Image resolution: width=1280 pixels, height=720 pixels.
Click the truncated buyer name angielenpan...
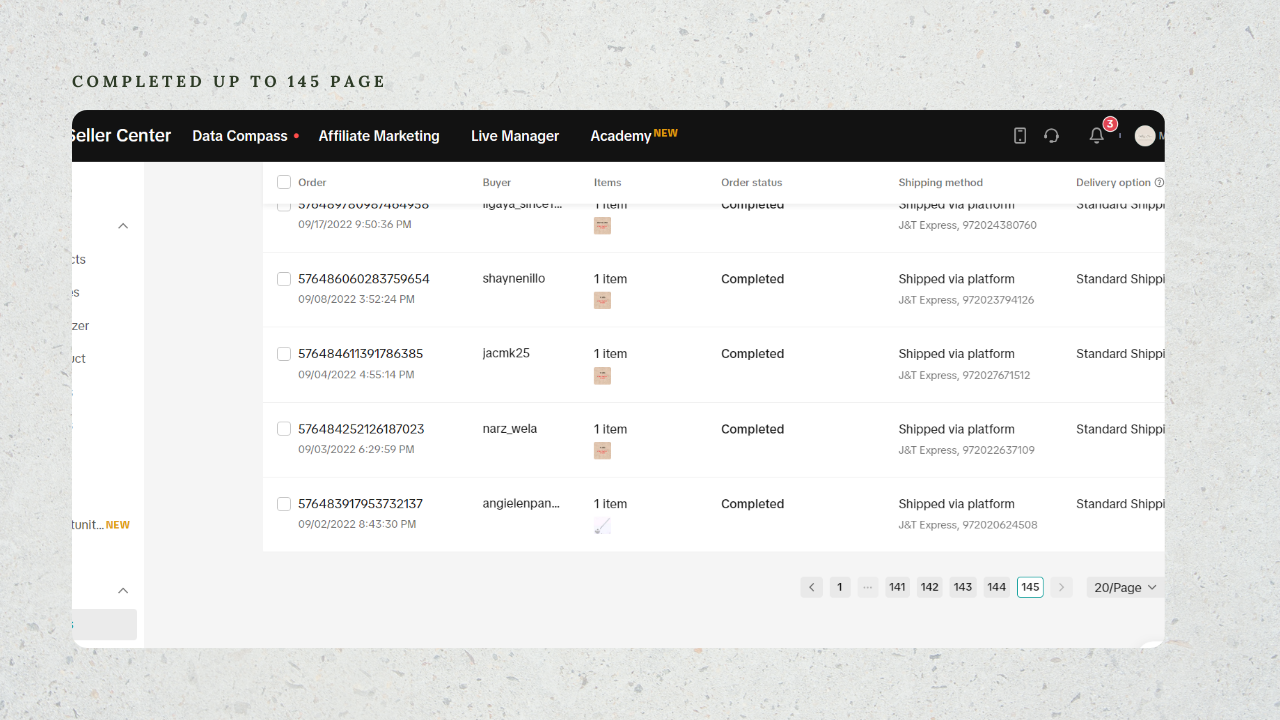(521, 504)
